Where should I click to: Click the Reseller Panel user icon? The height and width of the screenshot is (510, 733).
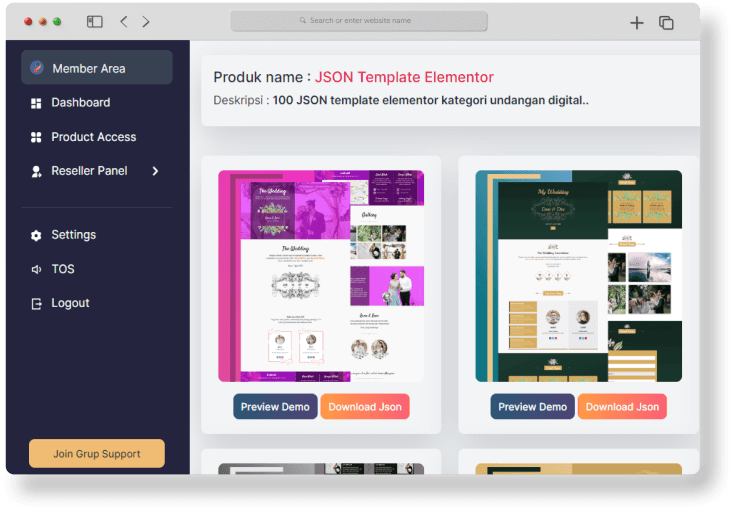36,171
